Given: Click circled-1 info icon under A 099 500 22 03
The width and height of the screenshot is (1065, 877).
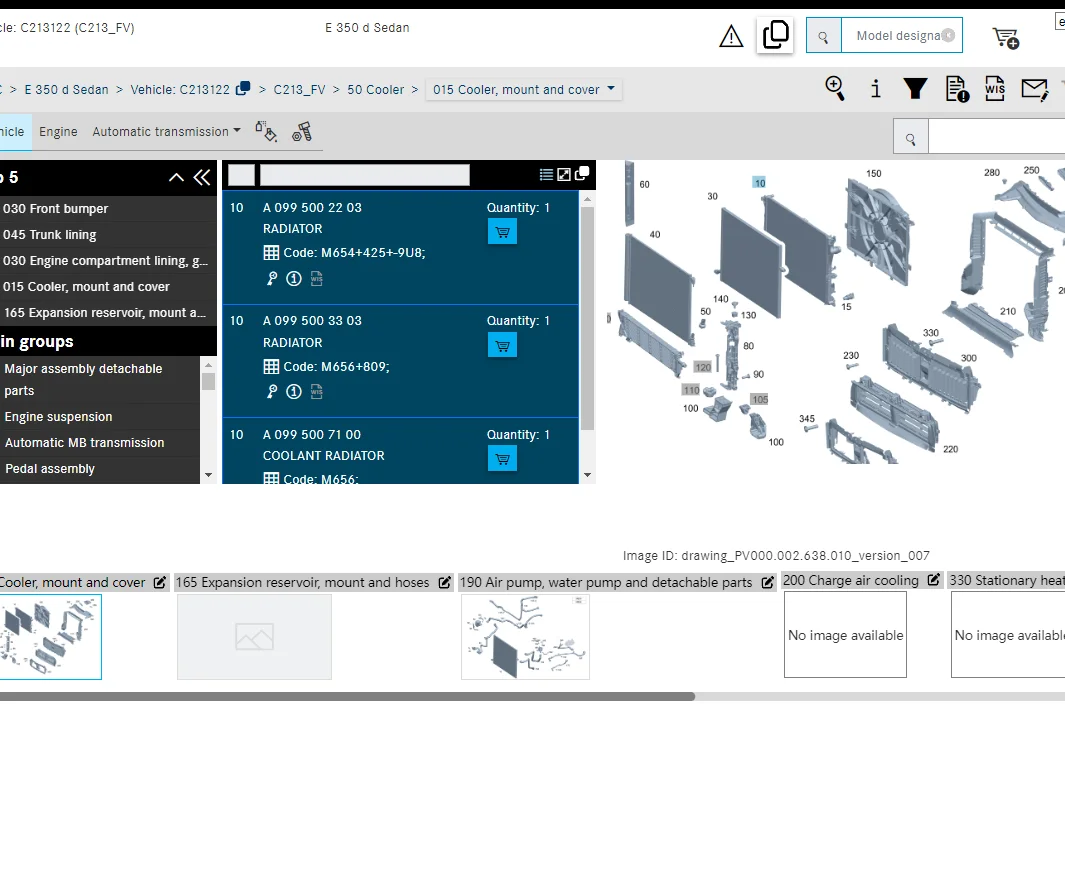Looking at the screenshot, I should pos(293,279).
